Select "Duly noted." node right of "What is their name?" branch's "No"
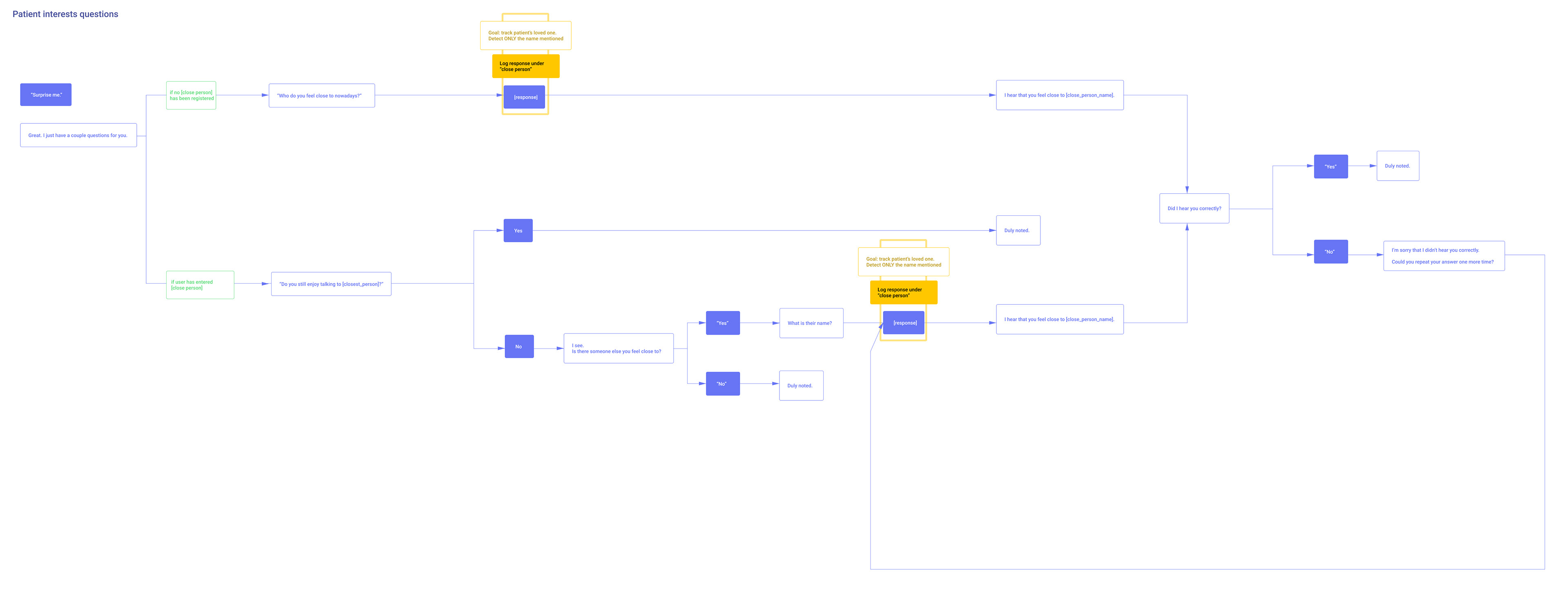 pos(801,385)
